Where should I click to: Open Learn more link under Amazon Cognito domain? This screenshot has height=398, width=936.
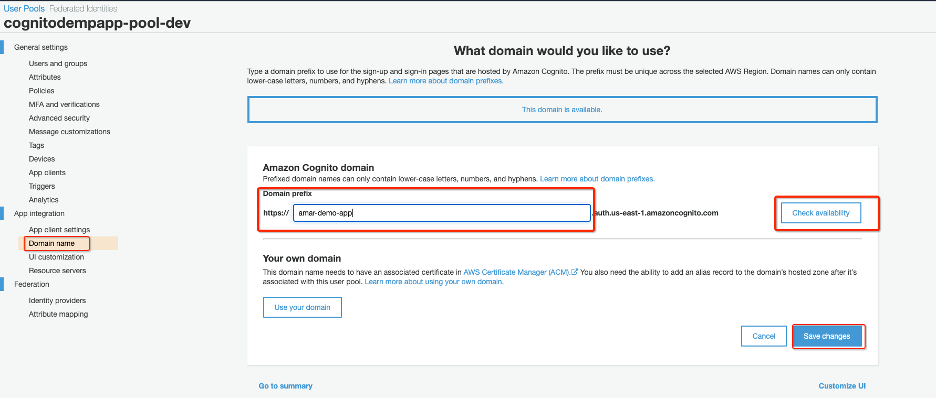click(598, 178)
